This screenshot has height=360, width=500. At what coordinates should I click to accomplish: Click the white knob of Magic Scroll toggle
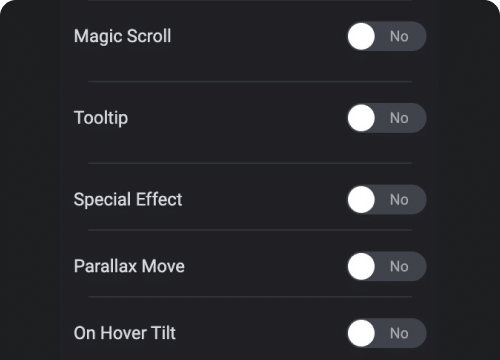[x=361, y=36]
